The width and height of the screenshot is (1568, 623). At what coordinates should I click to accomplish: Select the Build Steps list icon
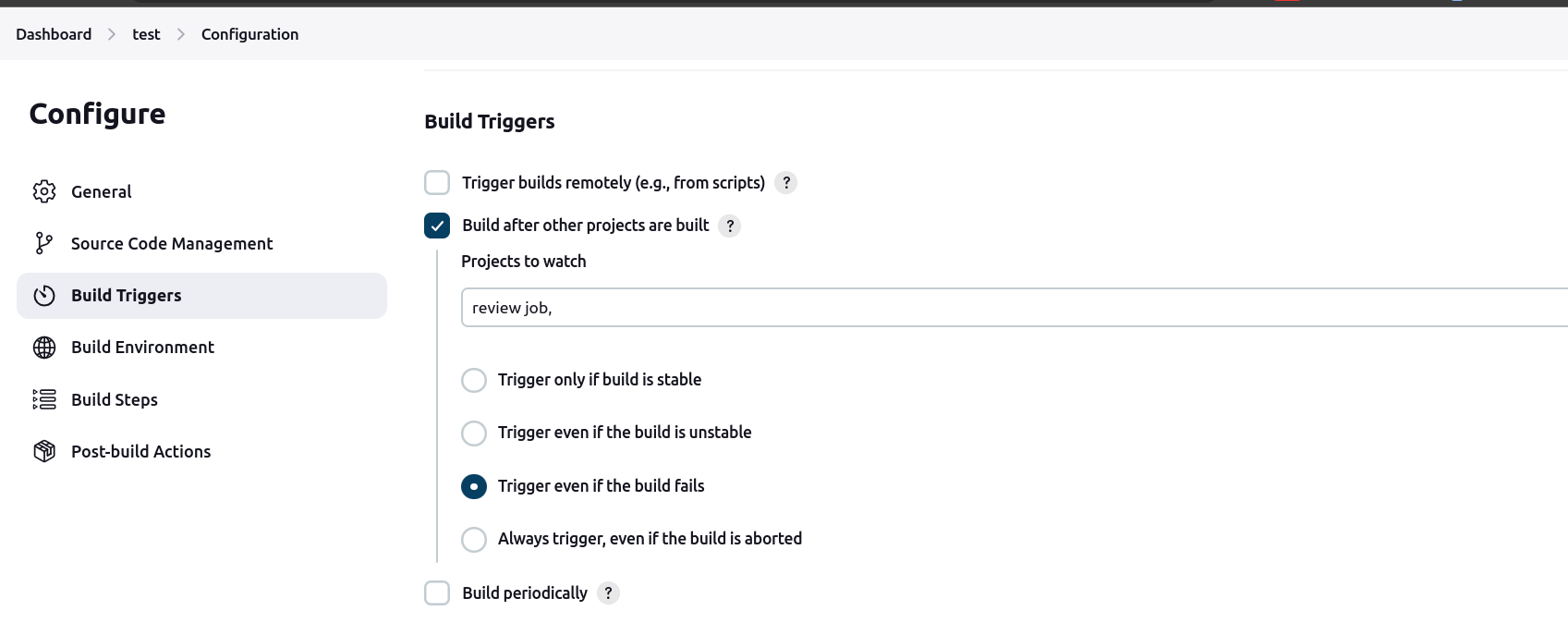43,399
